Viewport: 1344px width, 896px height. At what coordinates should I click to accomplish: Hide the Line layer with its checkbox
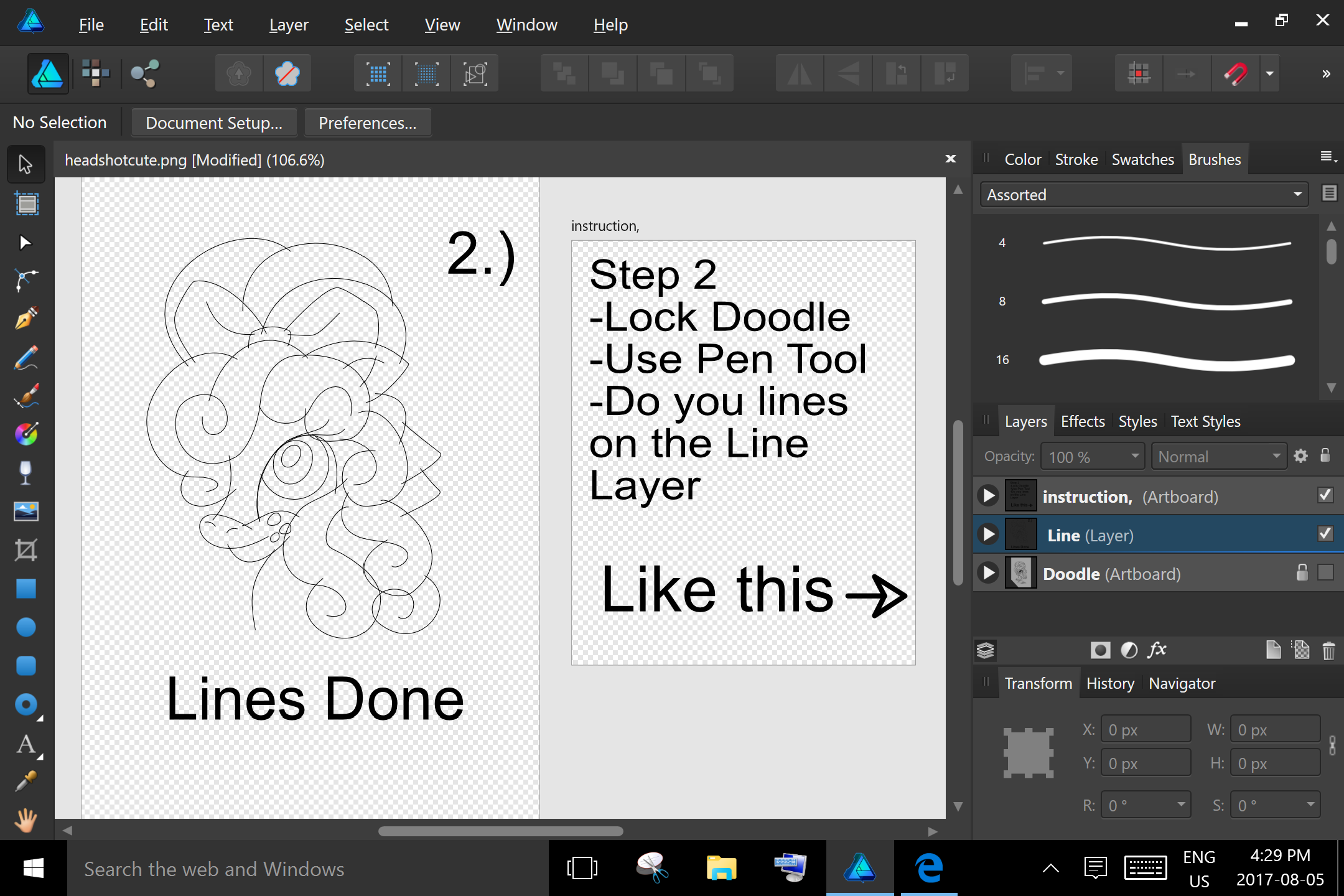click(x=1325, y=533)
